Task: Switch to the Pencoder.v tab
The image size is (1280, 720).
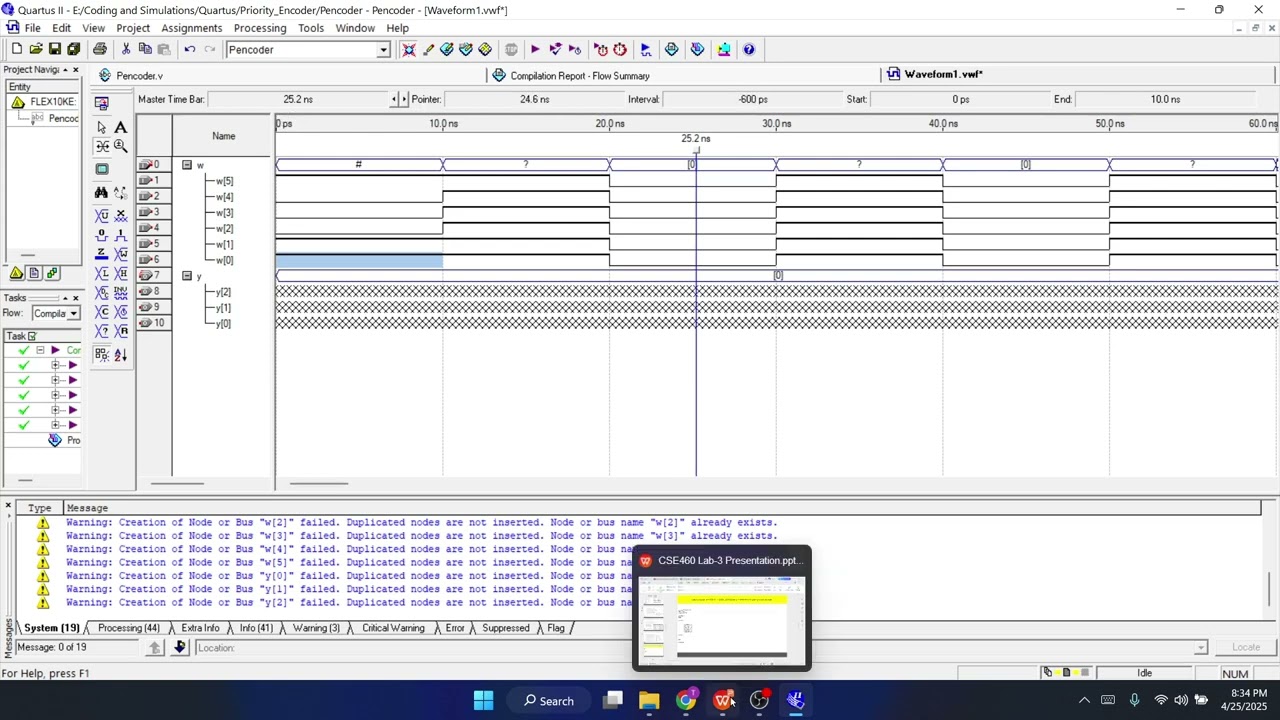Action: click(x=139, y=76)
